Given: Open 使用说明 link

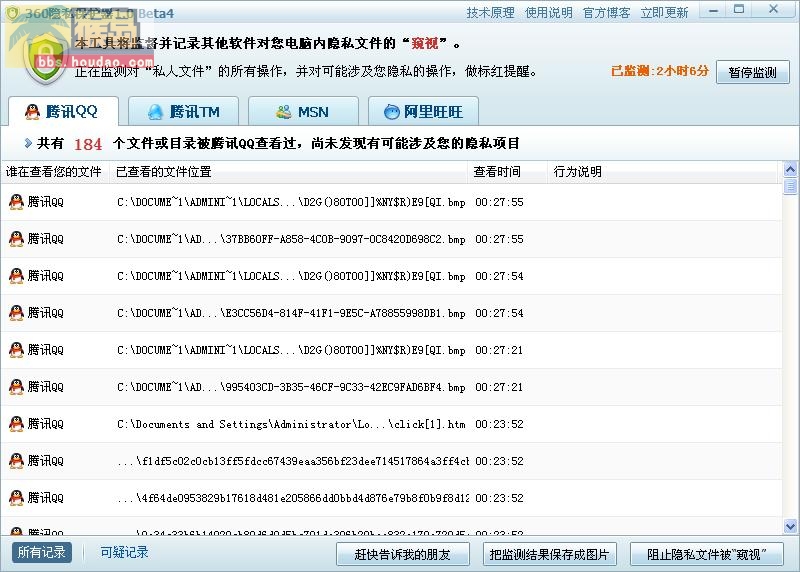Looking at the screenshot, I should click(548, 13).
